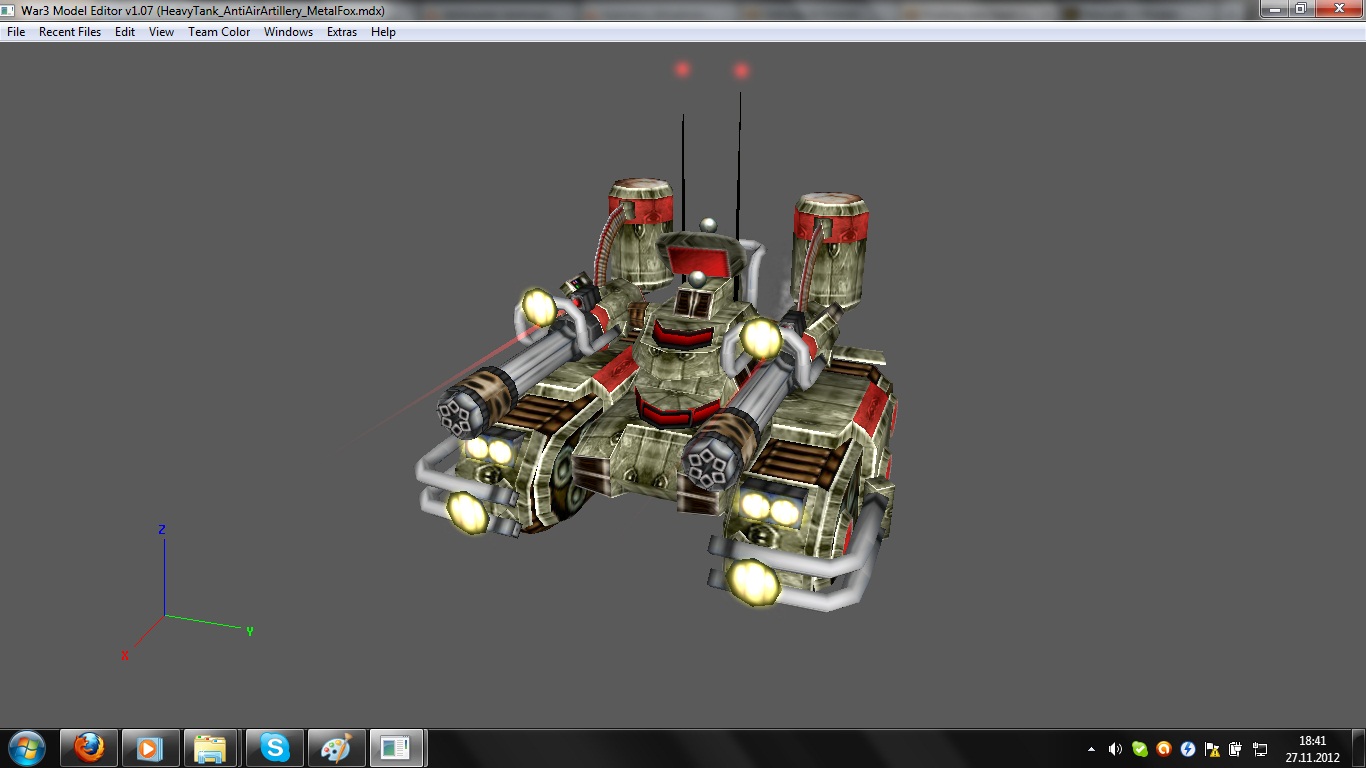Show hidden system tray icons
This screenshot has width=1366, height=768.
pos(1091,749)
